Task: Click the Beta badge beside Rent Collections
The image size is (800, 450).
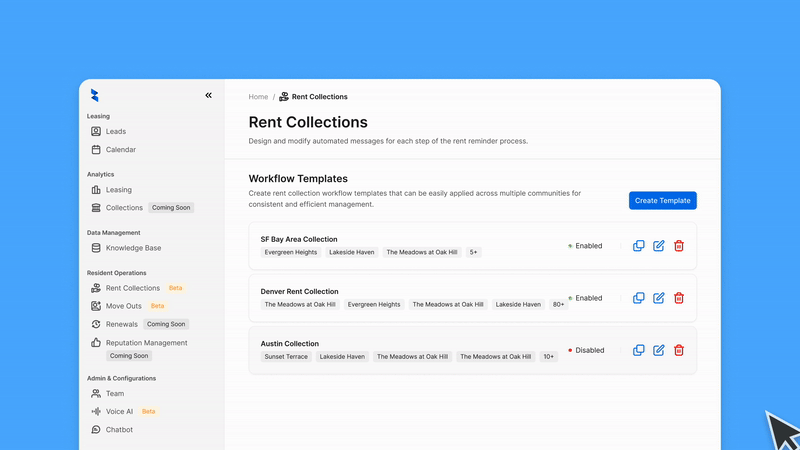Action: pyautogui.click(x=176, y=288)
